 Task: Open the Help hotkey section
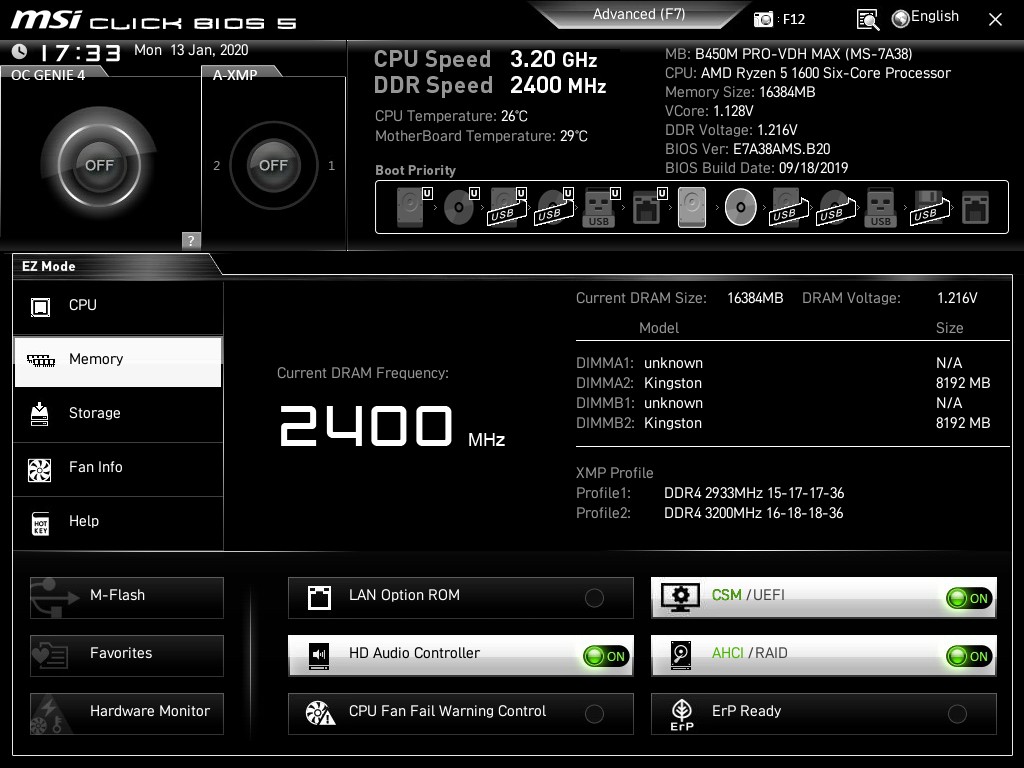118,522
